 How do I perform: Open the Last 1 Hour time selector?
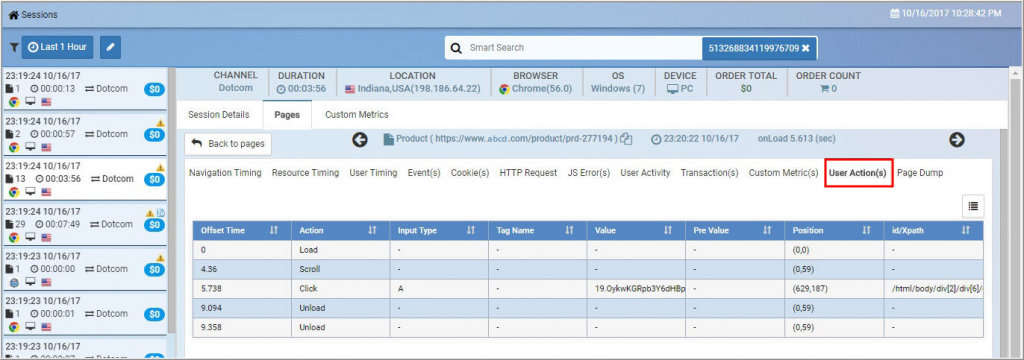[x=57, y=47]
